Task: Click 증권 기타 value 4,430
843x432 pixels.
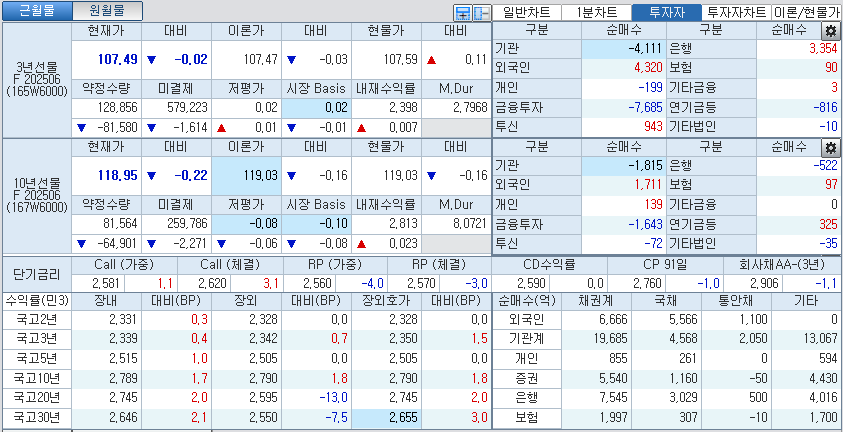Action: [823, 378]
